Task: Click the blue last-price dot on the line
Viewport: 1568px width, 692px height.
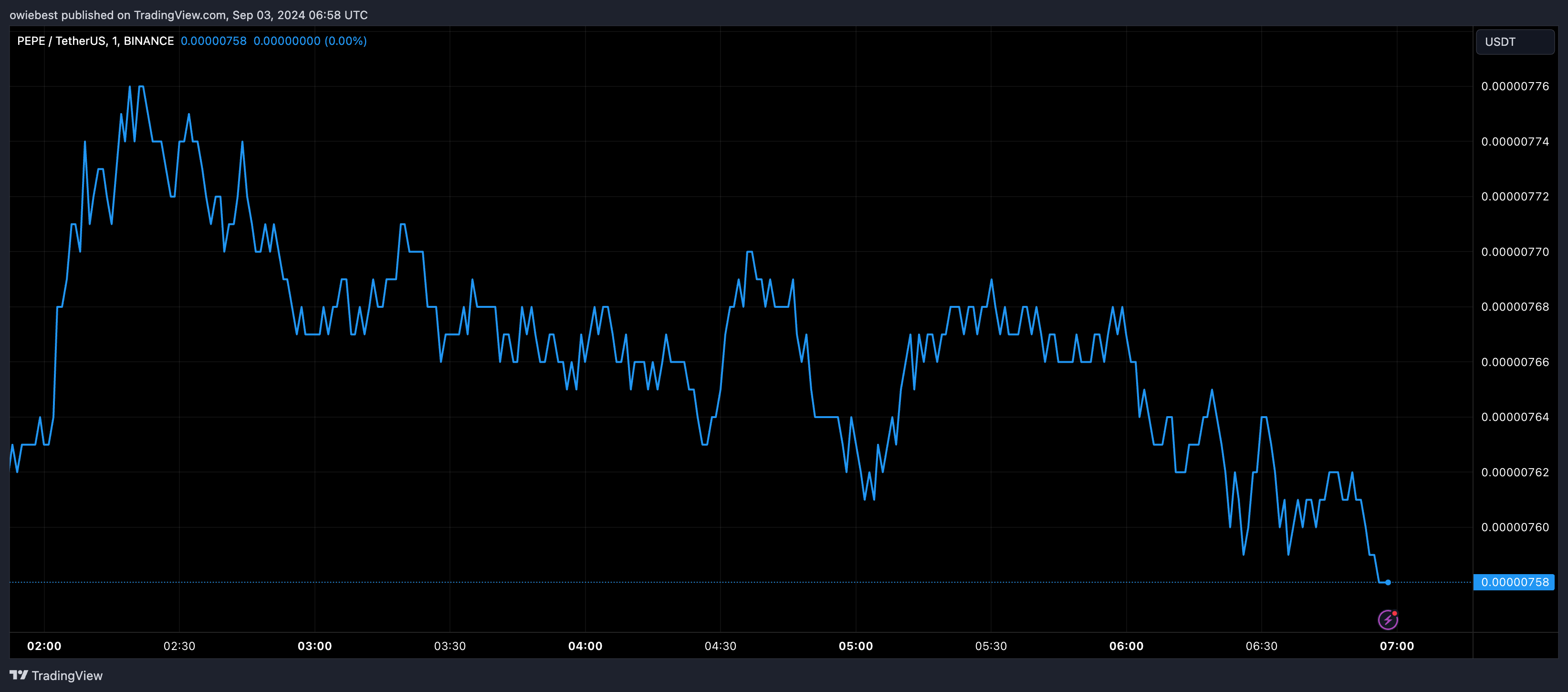Action: point(1388,582)
